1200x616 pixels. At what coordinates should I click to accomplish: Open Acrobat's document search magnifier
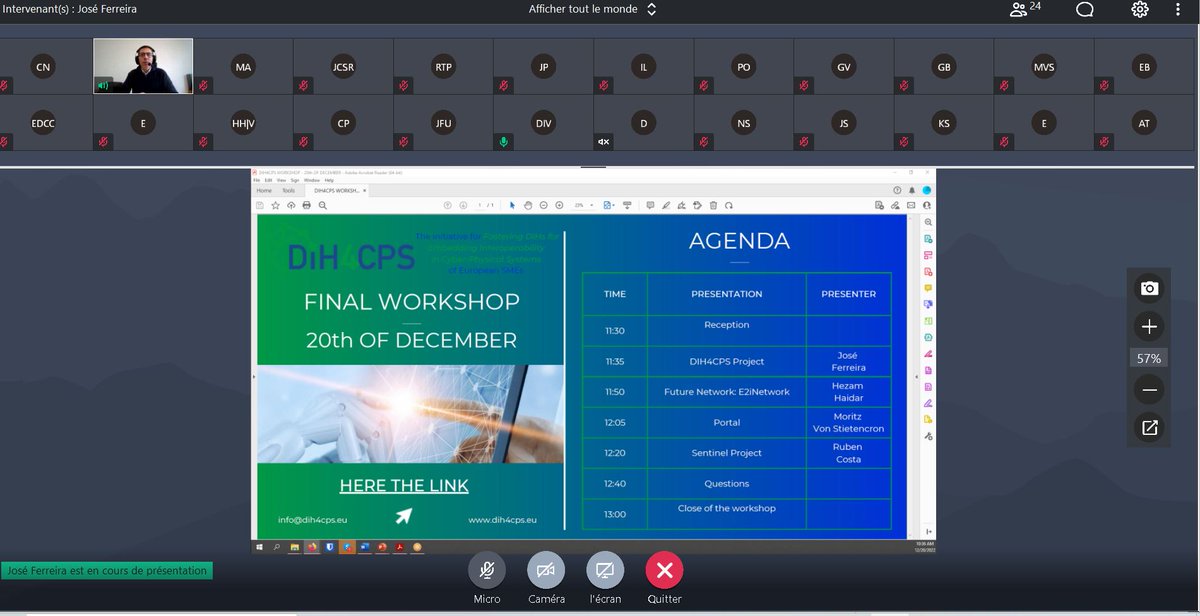(322, 204)
